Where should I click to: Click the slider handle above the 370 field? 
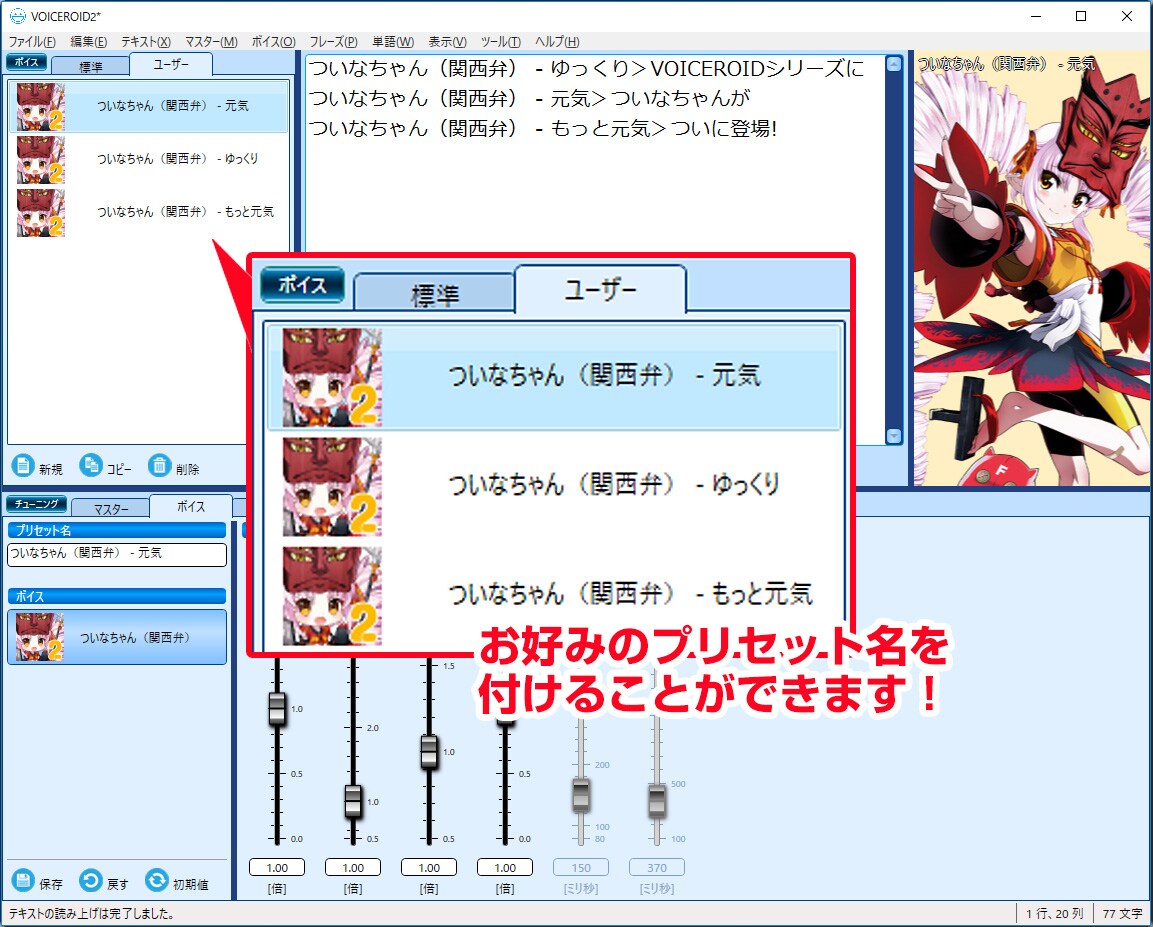[657, 801]
